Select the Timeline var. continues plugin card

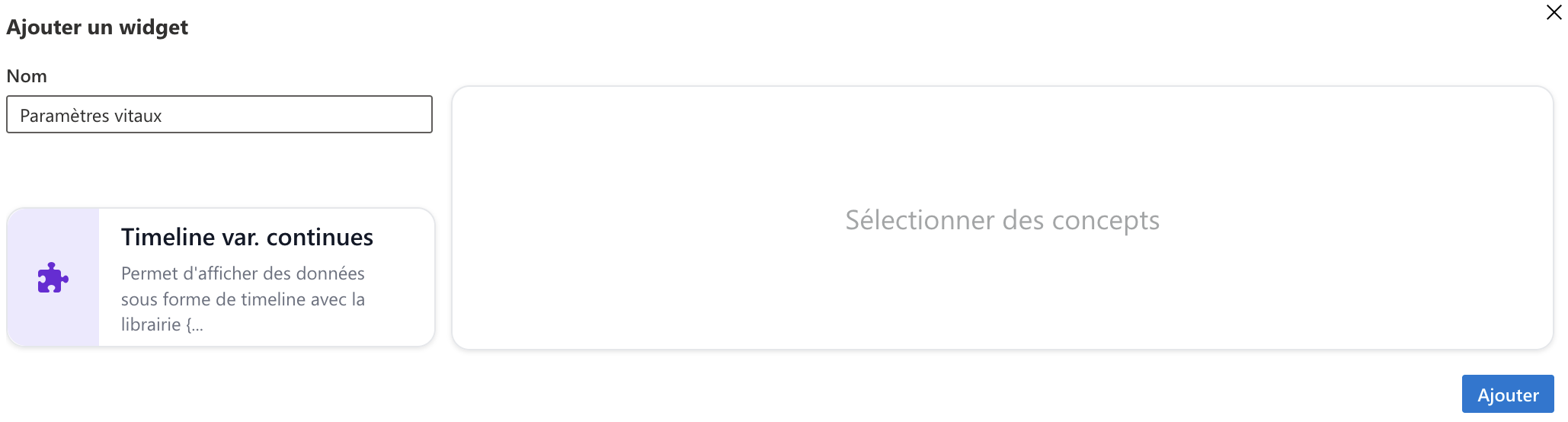tap(221, 277)
